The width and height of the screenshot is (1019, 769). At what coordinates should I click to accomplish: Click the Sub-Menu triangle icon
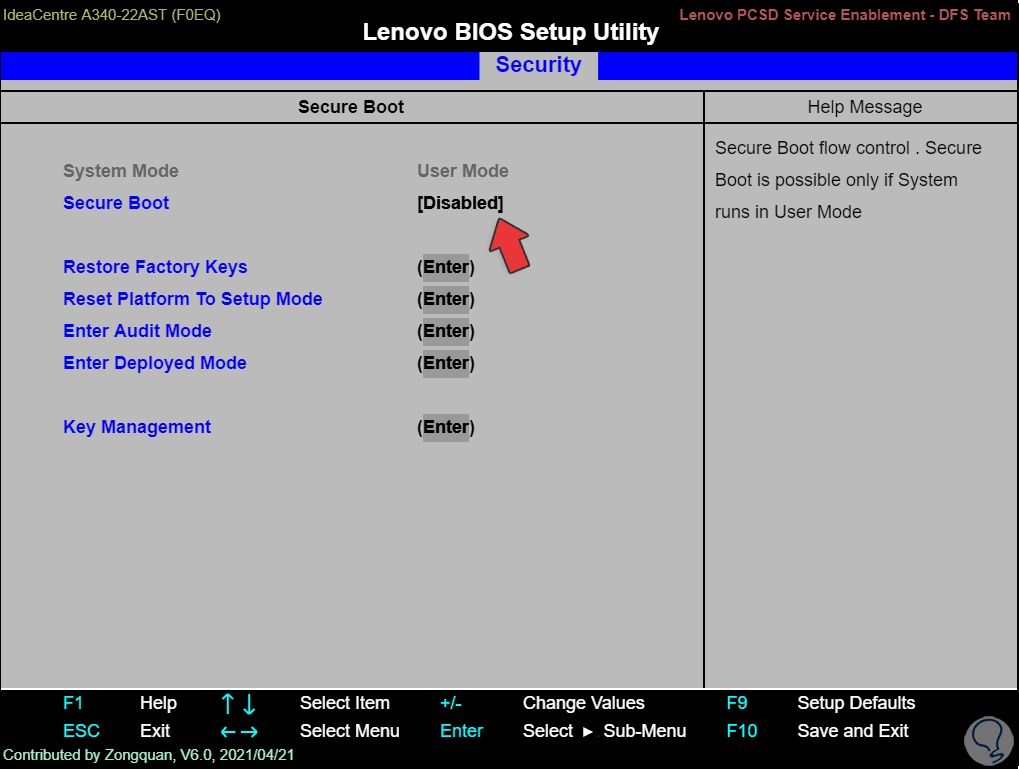tap(587, 732)
